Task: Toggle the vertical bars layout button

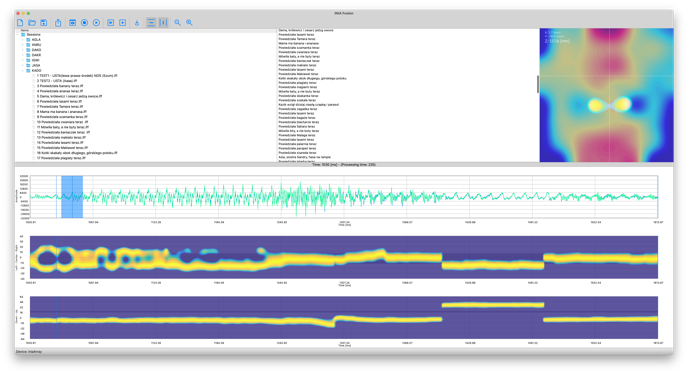Action: [163, 22]
